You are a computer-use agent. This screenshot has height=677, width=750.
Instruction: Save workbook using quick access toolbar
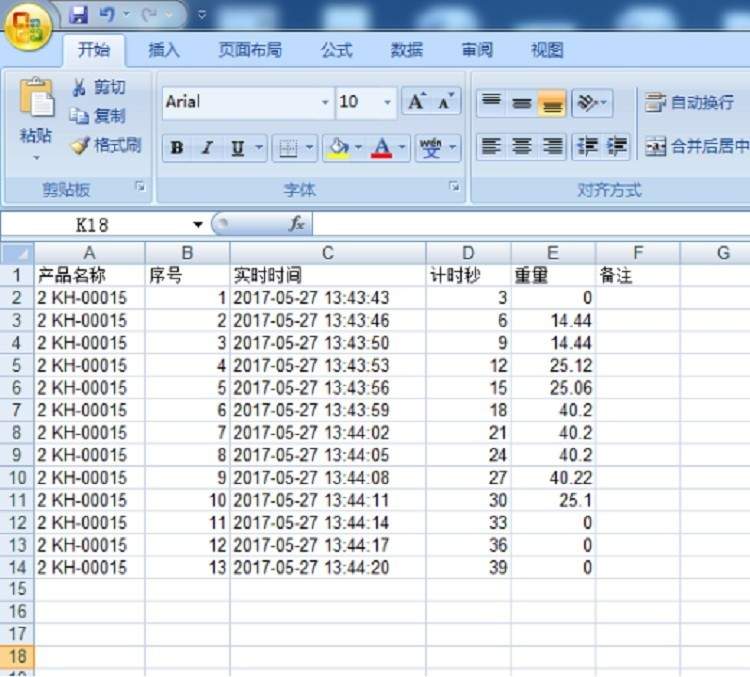tap(79, 15)
